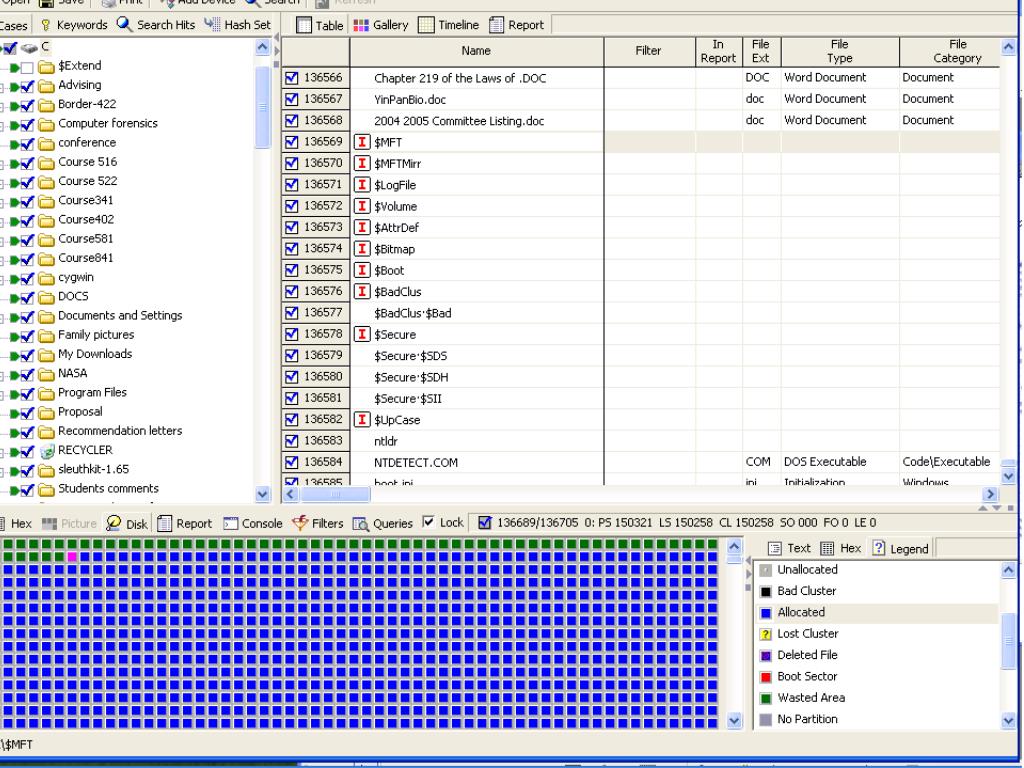Image resolution: width=1024 pixels, height=768 pixels.
Task: Toggle the Lock checkbox
Action: [x=428, y=522]
